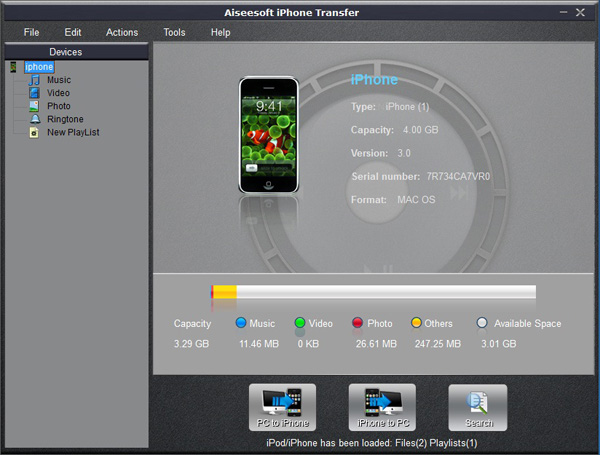The width and height of the screenshot is (600, 455).
Task: Select the Music tree label
Action: (59, 80)
